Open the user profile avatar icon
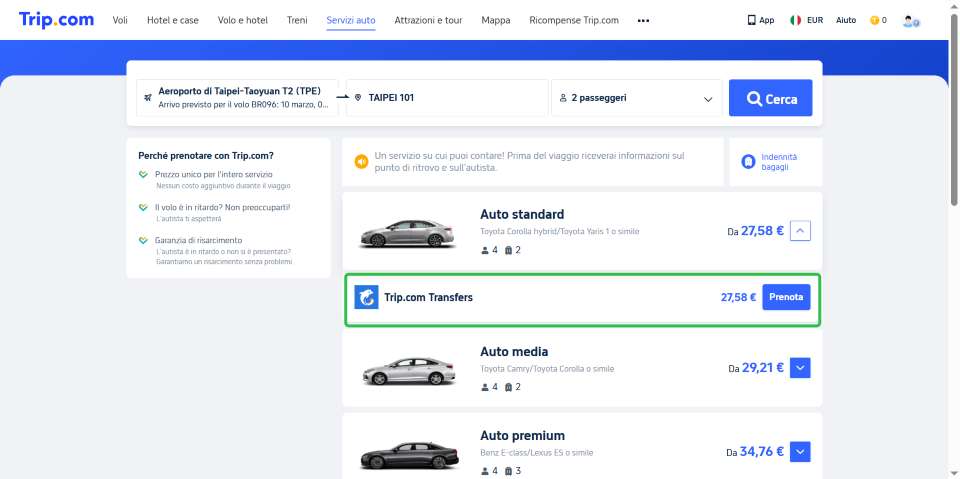Image resolution: width=960 pixels, height=479 pixels. pyautogui.click(x=910, y=20)
